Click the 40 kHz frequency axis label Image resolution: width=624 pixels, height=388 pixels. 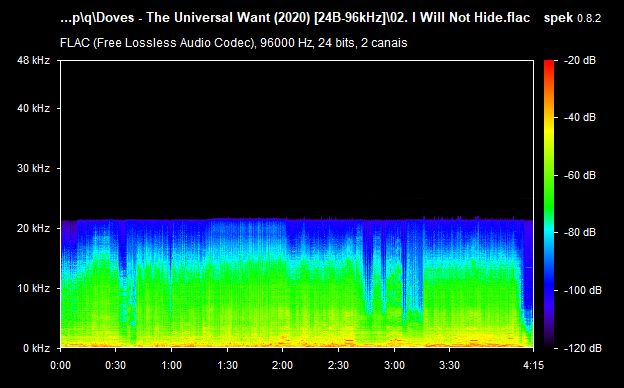click(x=33, y=108)
